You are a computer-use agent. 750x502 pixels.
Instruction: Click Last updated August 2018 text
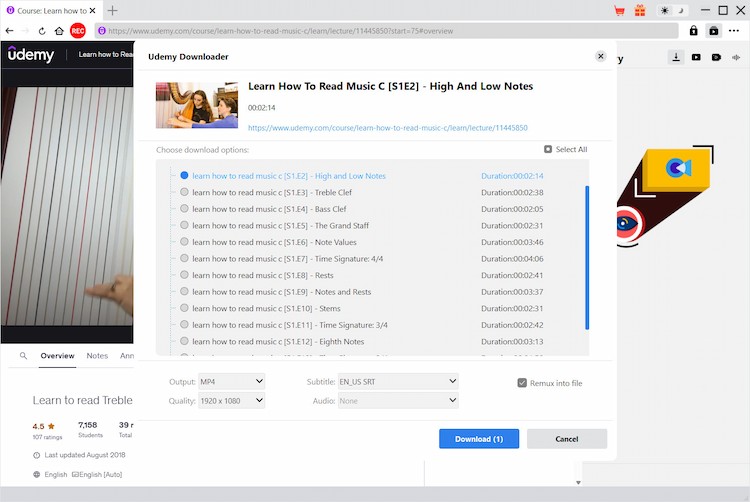85,455
